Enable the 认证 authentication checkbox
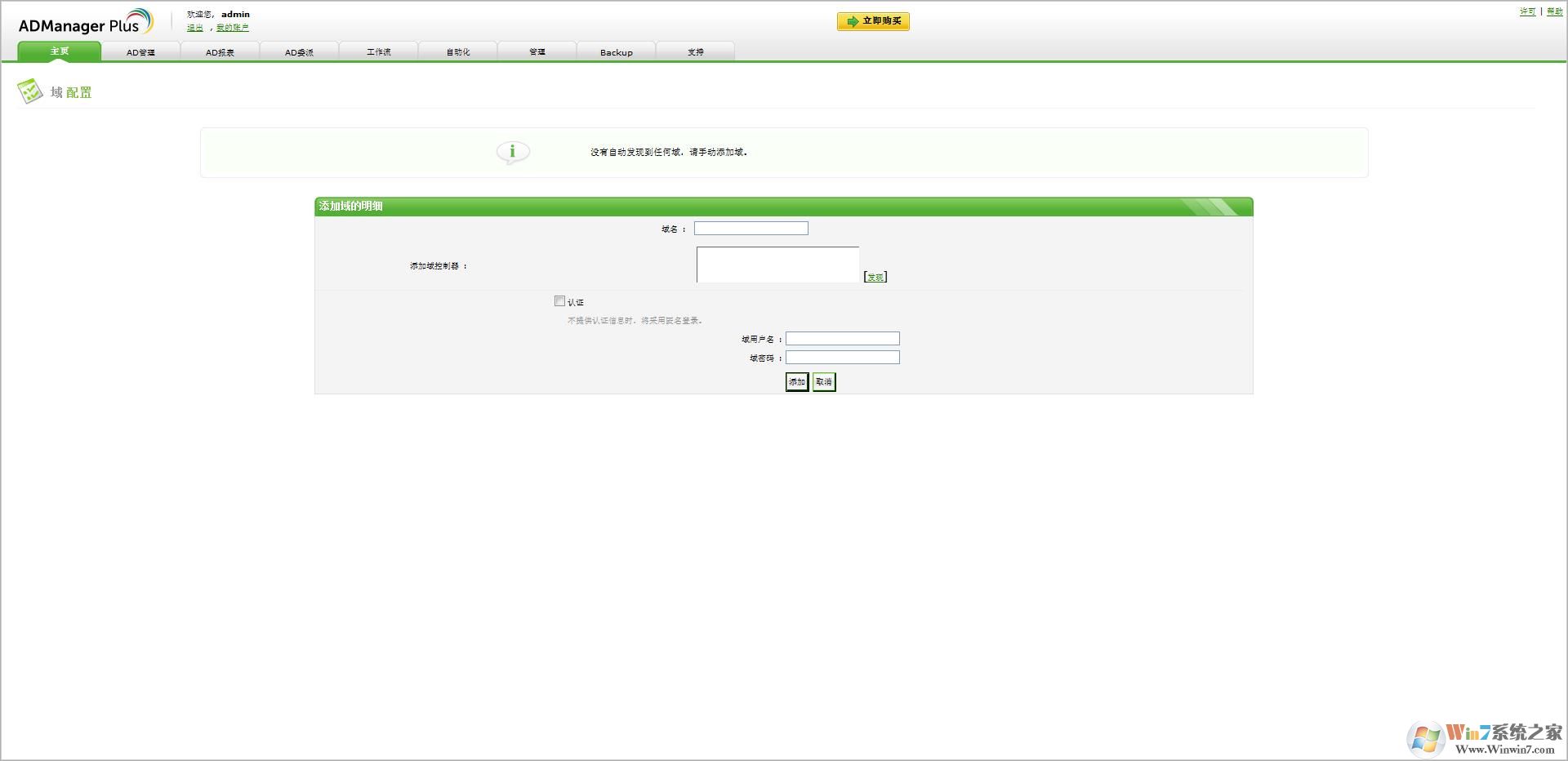This screenshot has width=1568, height=761. tap(559, 301)
